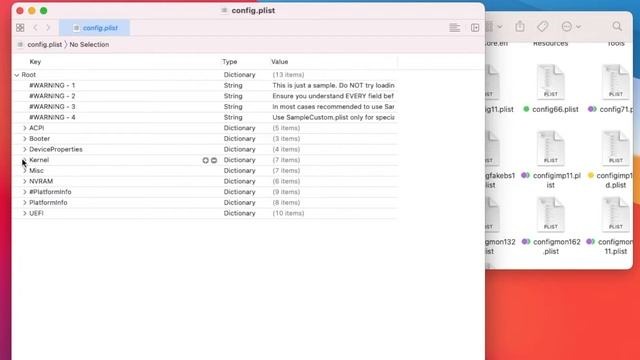Click the UEFI (10 items) value
This screenshot has height=360, width=640.
pyautogui.click(x=288, y=213)
